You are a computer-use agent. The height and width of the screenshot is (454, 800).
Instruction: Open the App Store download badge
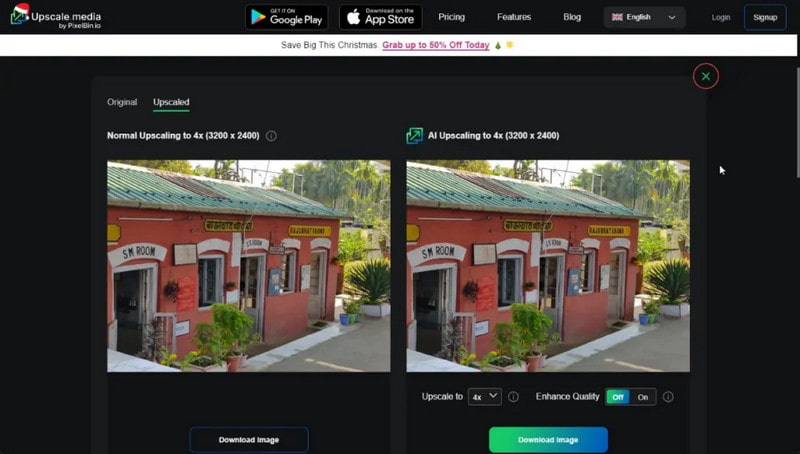click(x=380, y=17)
